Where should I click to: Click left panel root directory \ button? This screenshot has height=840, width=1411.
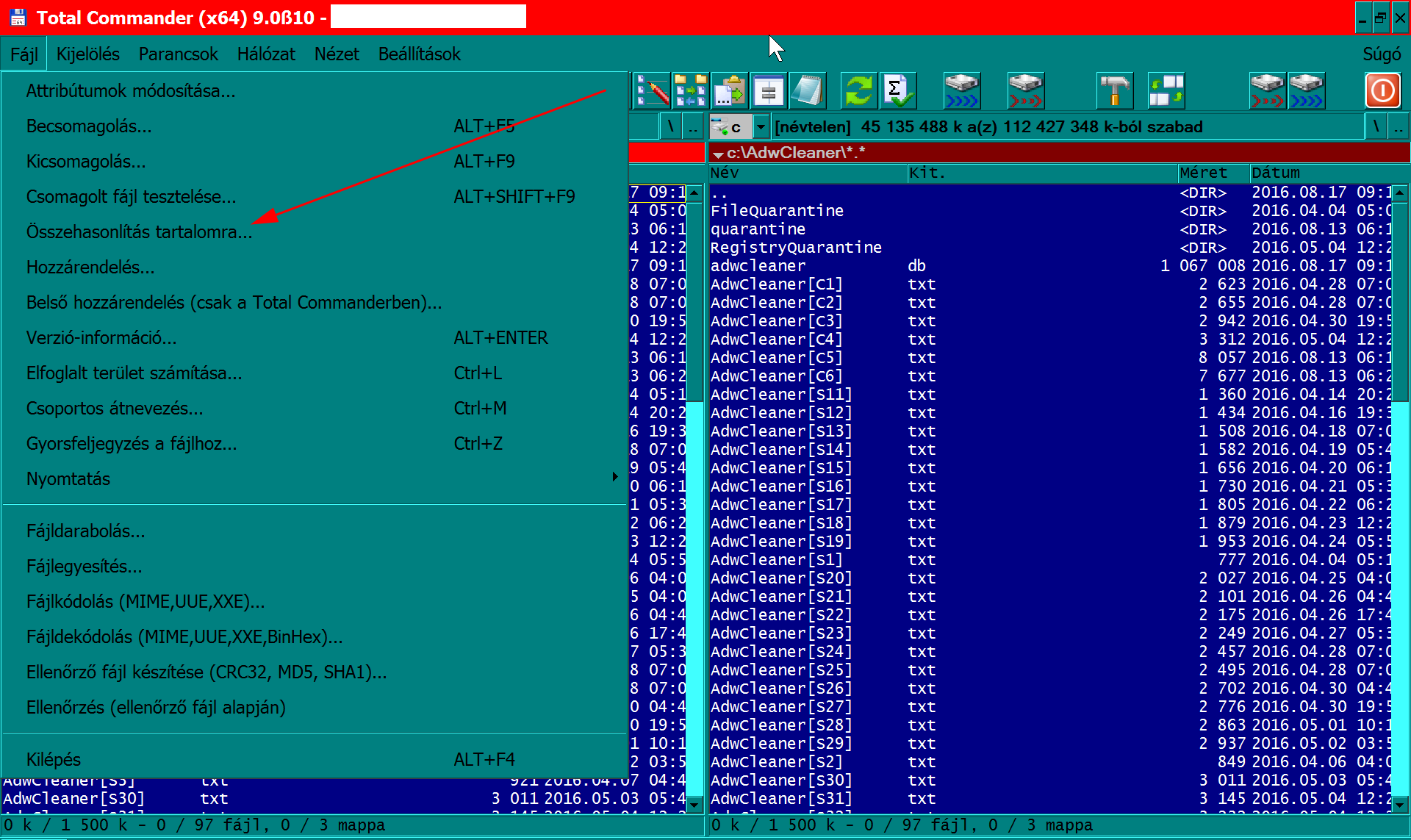[x=670, y=126]
